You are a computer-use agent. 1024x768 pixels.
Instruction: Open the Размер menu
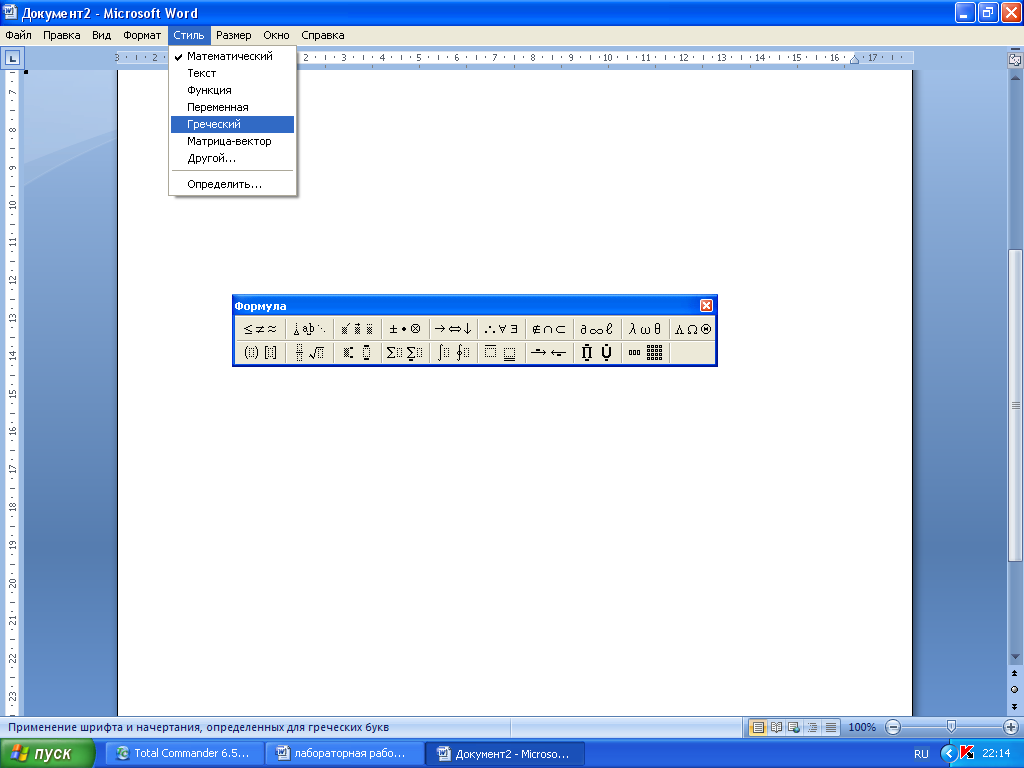[x=234, y=35]
